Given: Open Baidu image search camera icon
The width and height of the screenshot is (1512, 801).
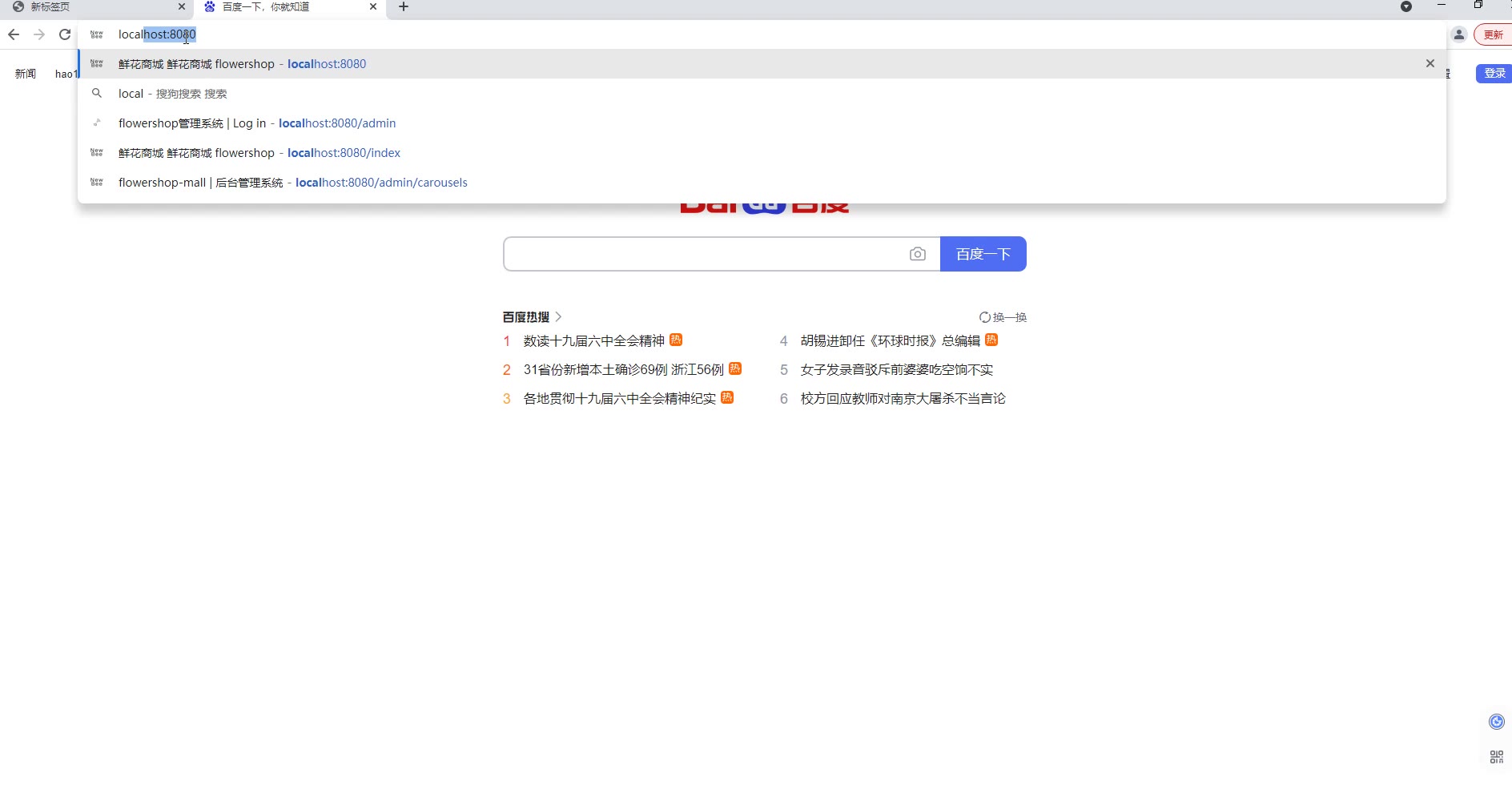Looking at the screenshot, I should coord(918,254).
